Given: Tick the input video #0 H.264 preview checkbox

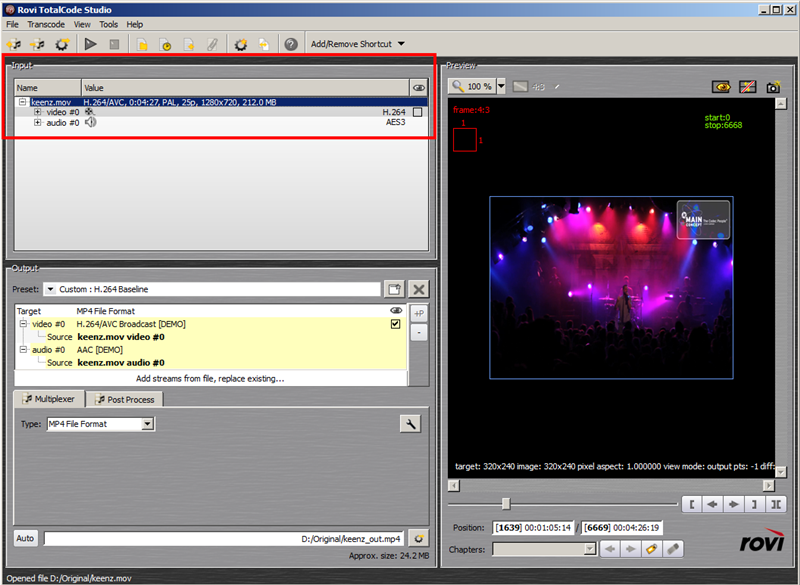Looking at the screenshot, I should [417, 112].
